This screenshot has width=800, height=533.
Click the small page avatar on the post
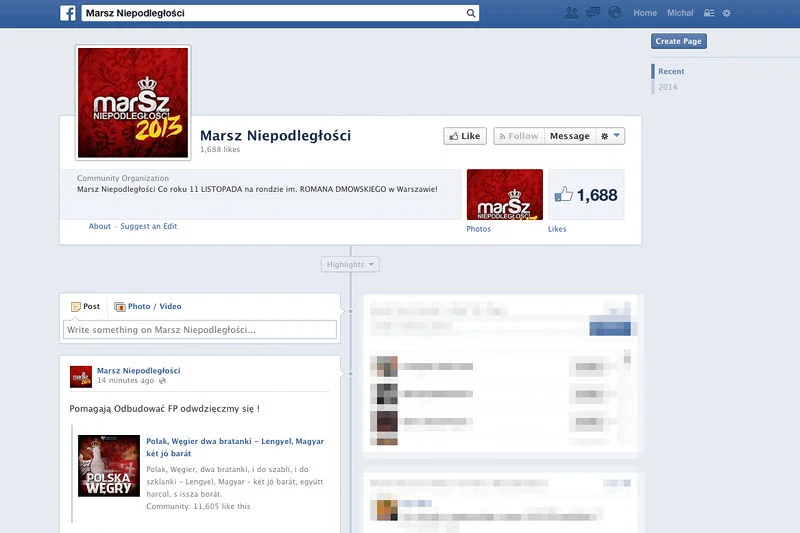click(x=81, y=376)
